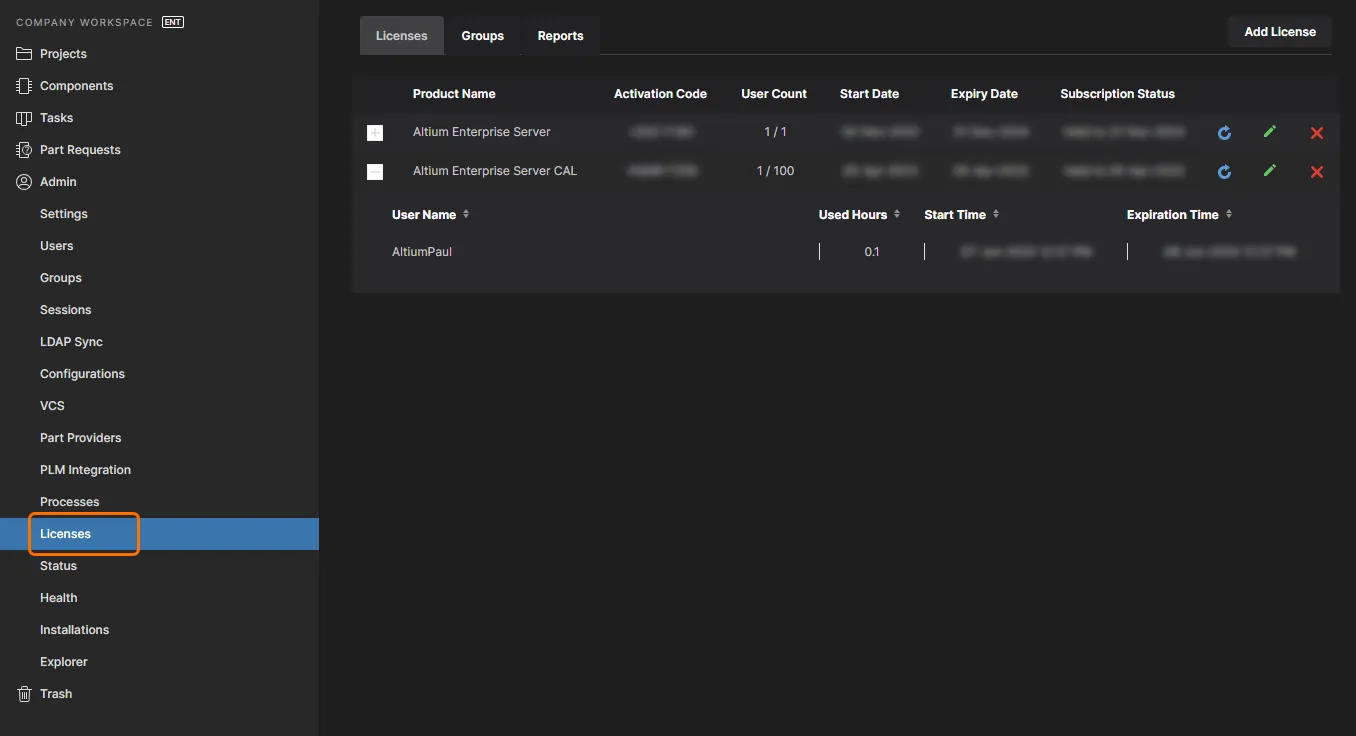Click the Subscription Status column header

click(x=1117, y=94)
